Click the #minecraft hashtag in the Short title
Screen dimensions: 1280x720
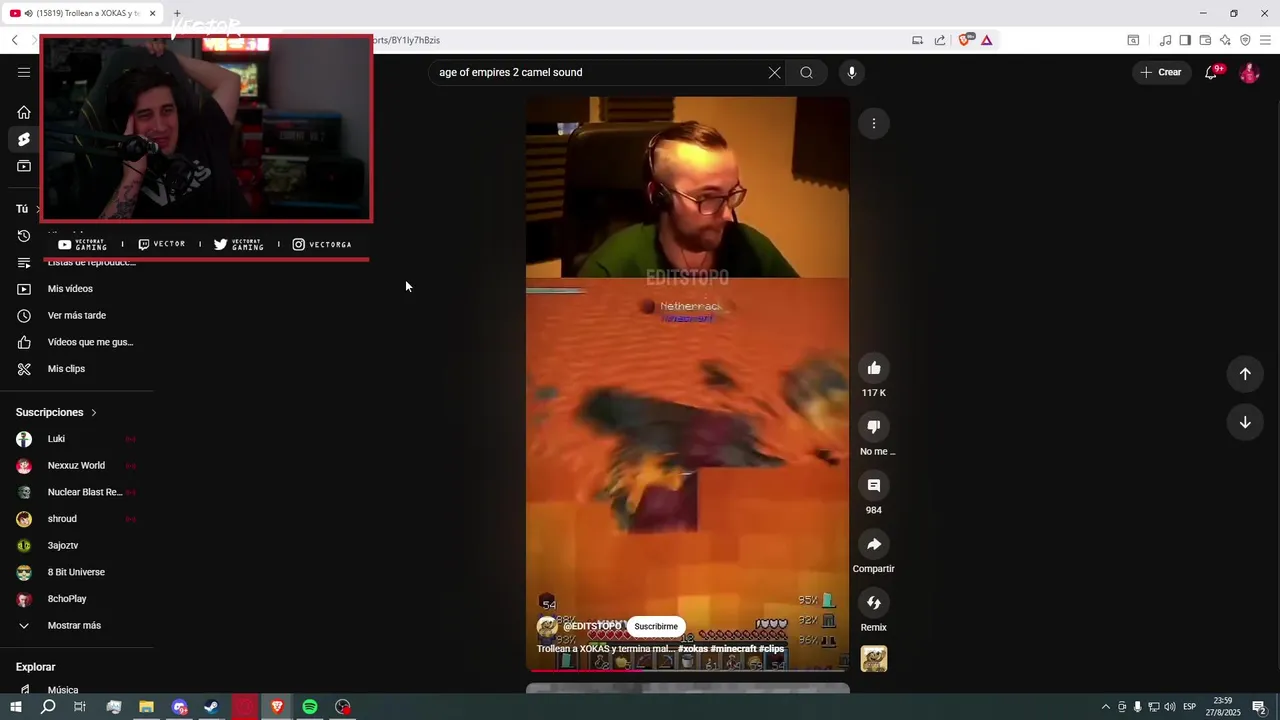[x=733, y=649]
